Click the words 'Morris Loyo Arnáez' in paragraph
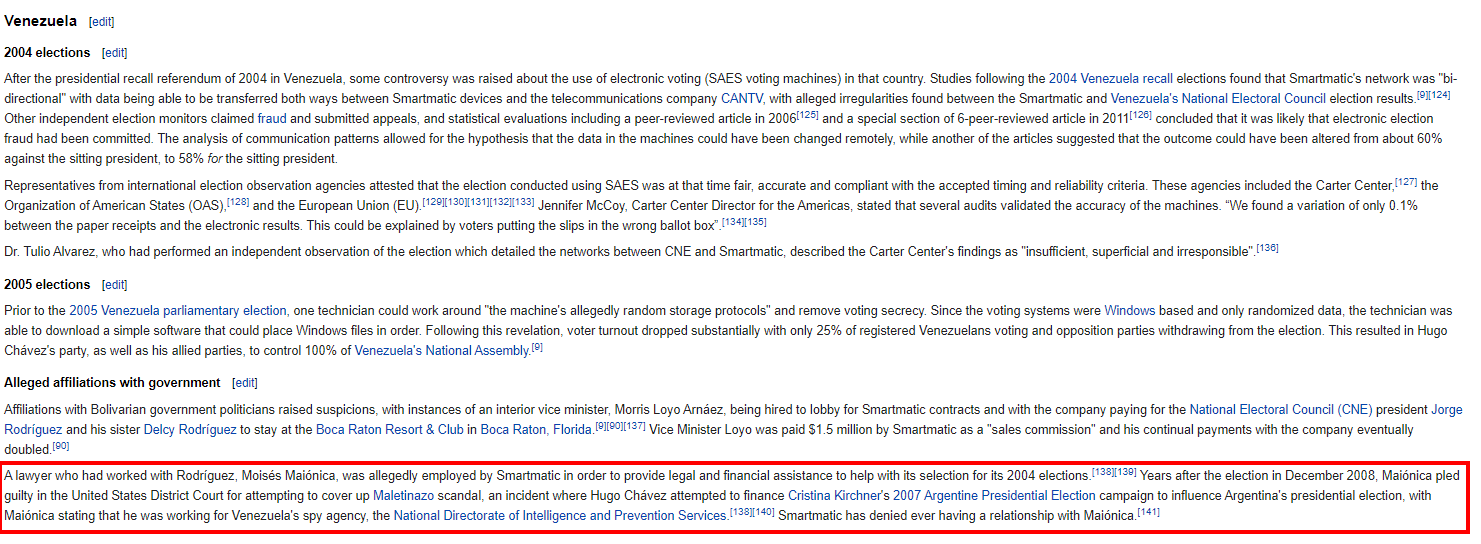Viewport: 1481px width, 544px height. 668,410
